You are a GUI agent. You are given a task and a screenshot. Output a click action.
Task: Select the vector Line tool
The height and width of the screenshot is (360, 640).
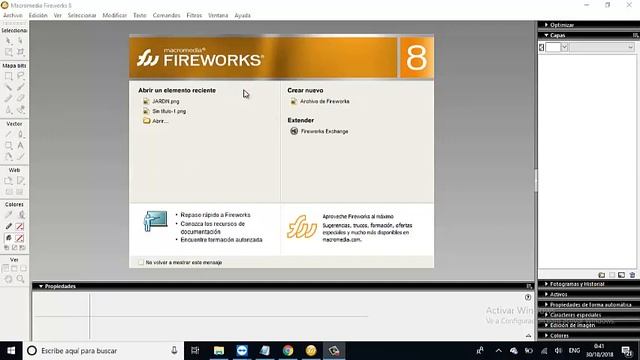click(9, 134)
